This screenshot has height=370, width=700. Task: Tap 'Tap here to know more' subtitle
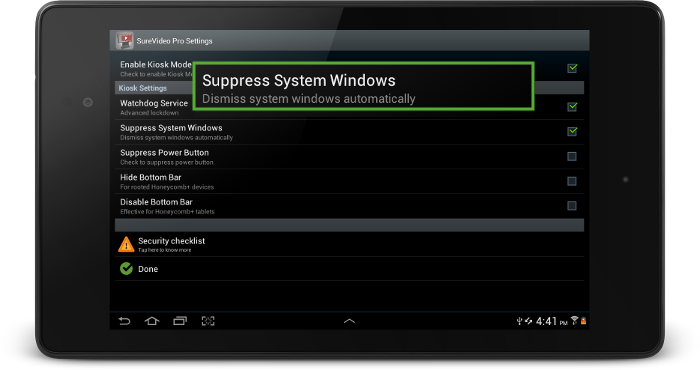click(x=165, y=250)
